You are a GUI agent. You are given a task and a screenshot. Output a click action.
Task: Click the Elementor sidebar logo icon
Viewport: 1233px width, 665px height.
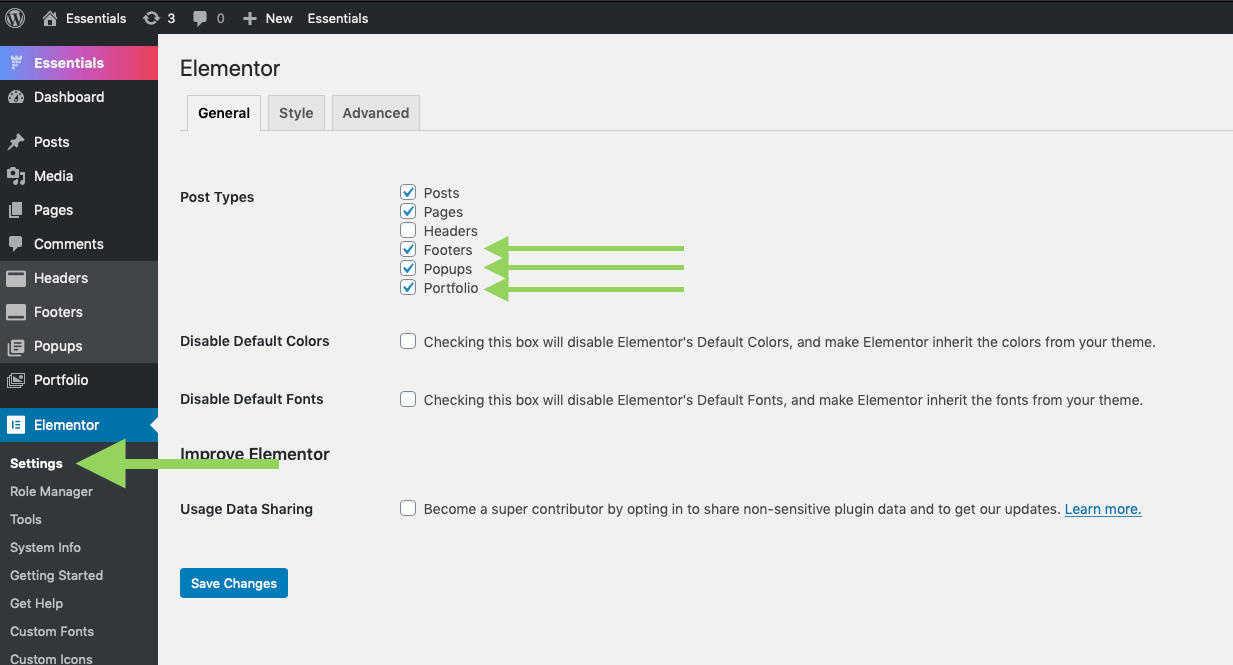coord(16,425)
